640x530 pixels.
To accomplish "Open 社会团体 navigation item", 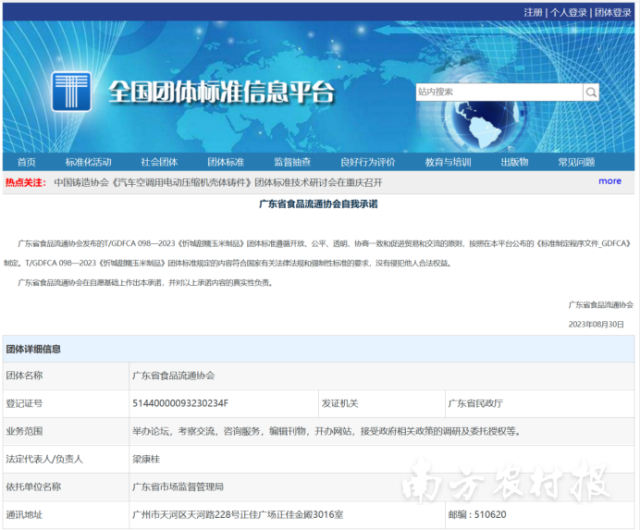I will tap(159, 162).
